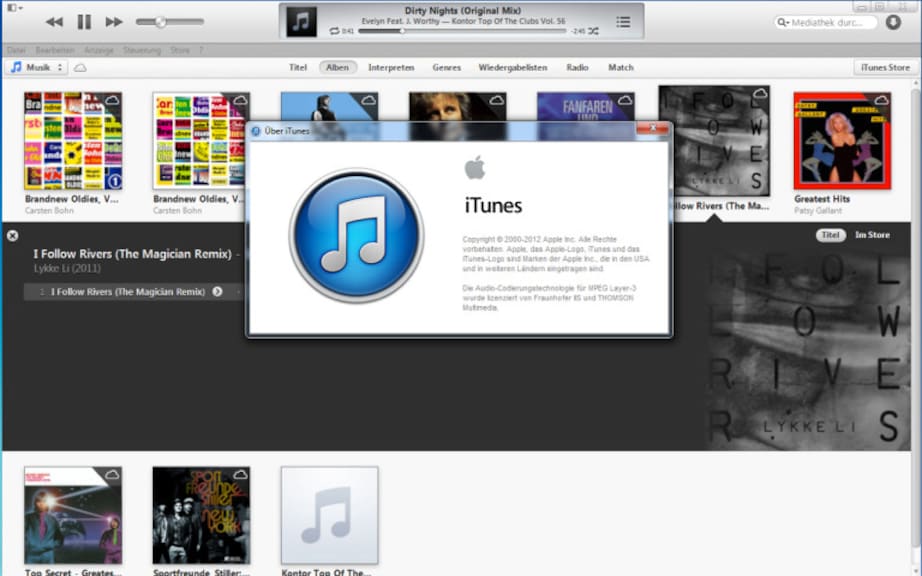Screen dimensions: 922x576
Task: Click cloud icon on I Follow Rivers cover
Action: click(x=760, y=93)
